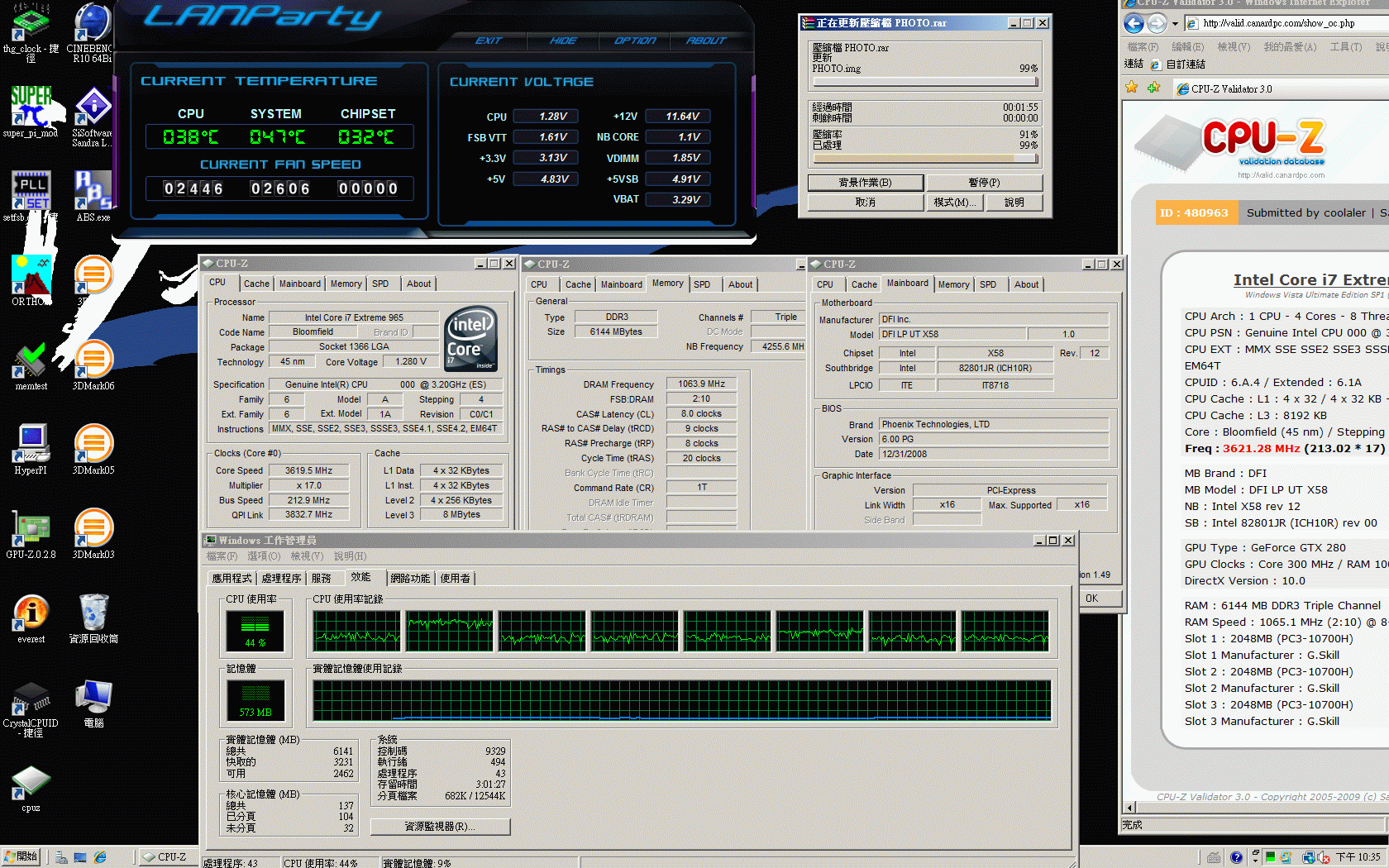Screen dimensions: 1389x868
Task: Click the network connection tray icon
Action: point(1309,857)
